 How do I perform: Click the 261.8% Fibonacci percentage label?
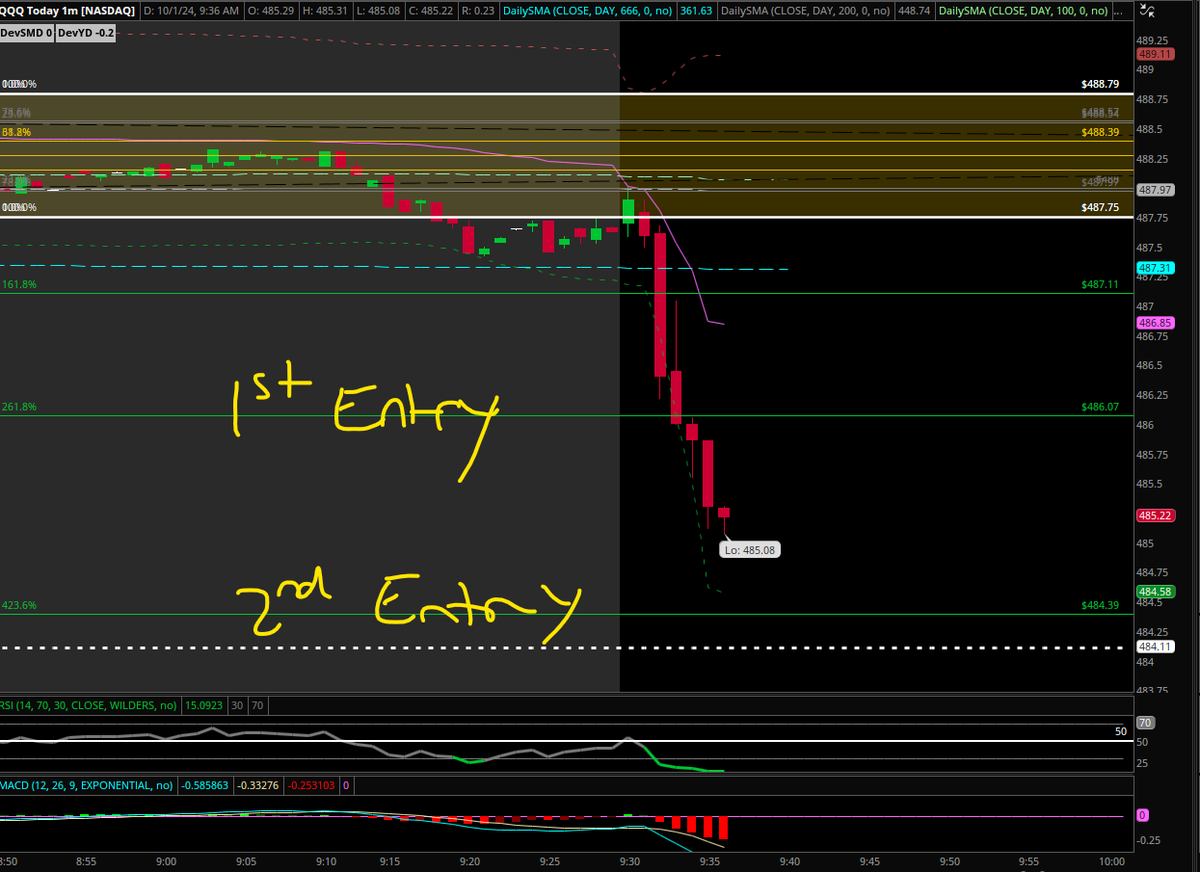click(19, 408)
